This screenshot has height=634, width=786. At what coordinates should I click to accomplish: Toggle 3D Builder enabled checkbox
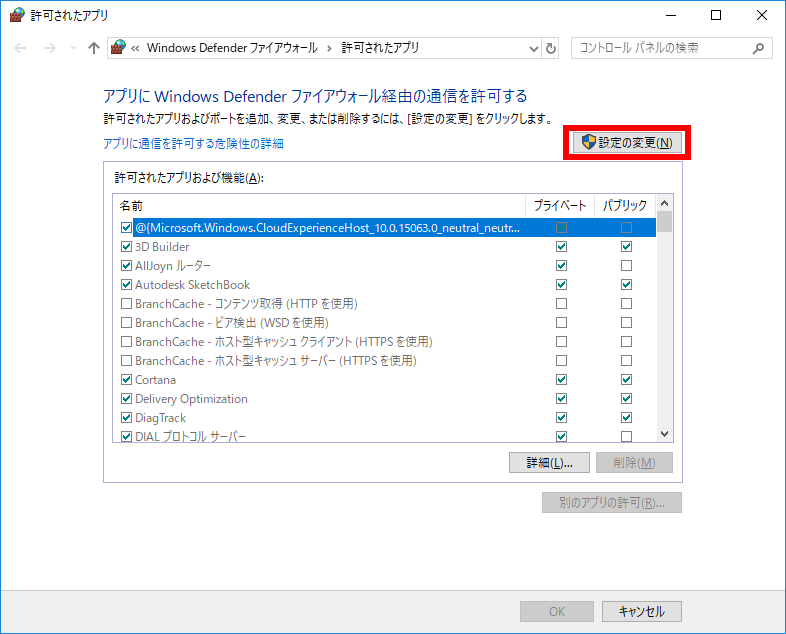126,247
